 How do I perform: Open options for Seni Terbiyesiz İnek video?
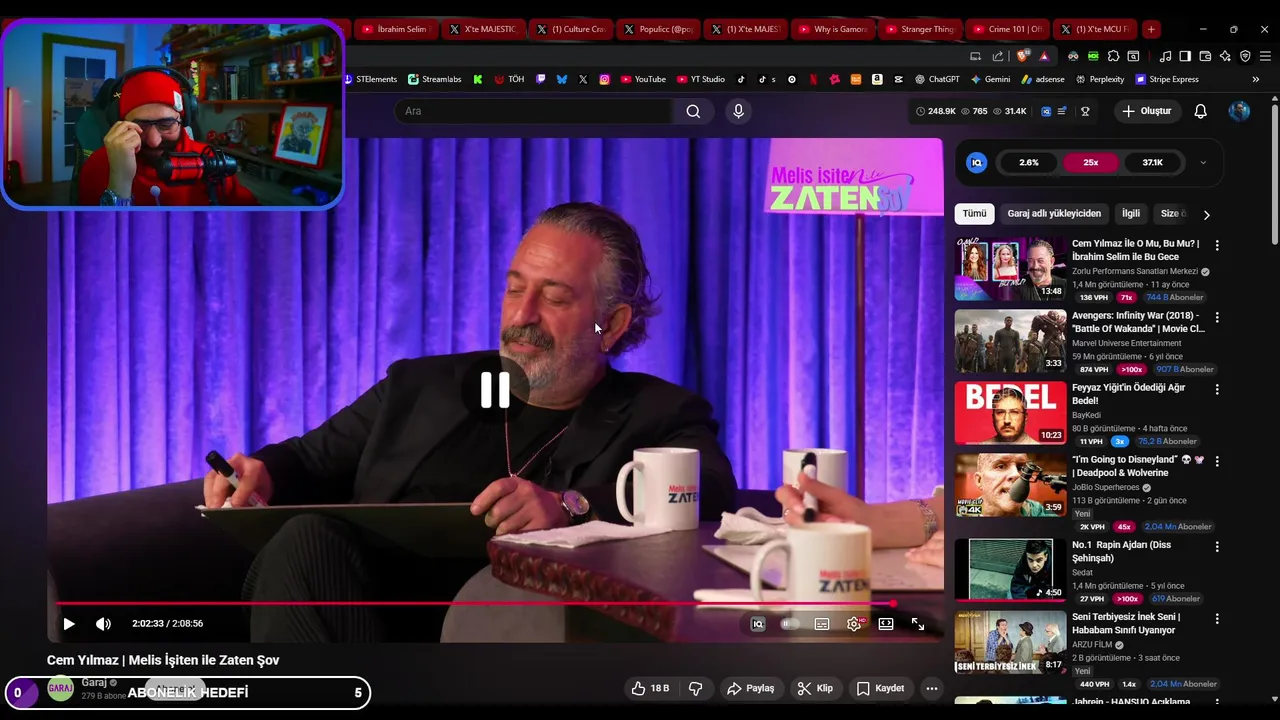[x=1217, y=619]
